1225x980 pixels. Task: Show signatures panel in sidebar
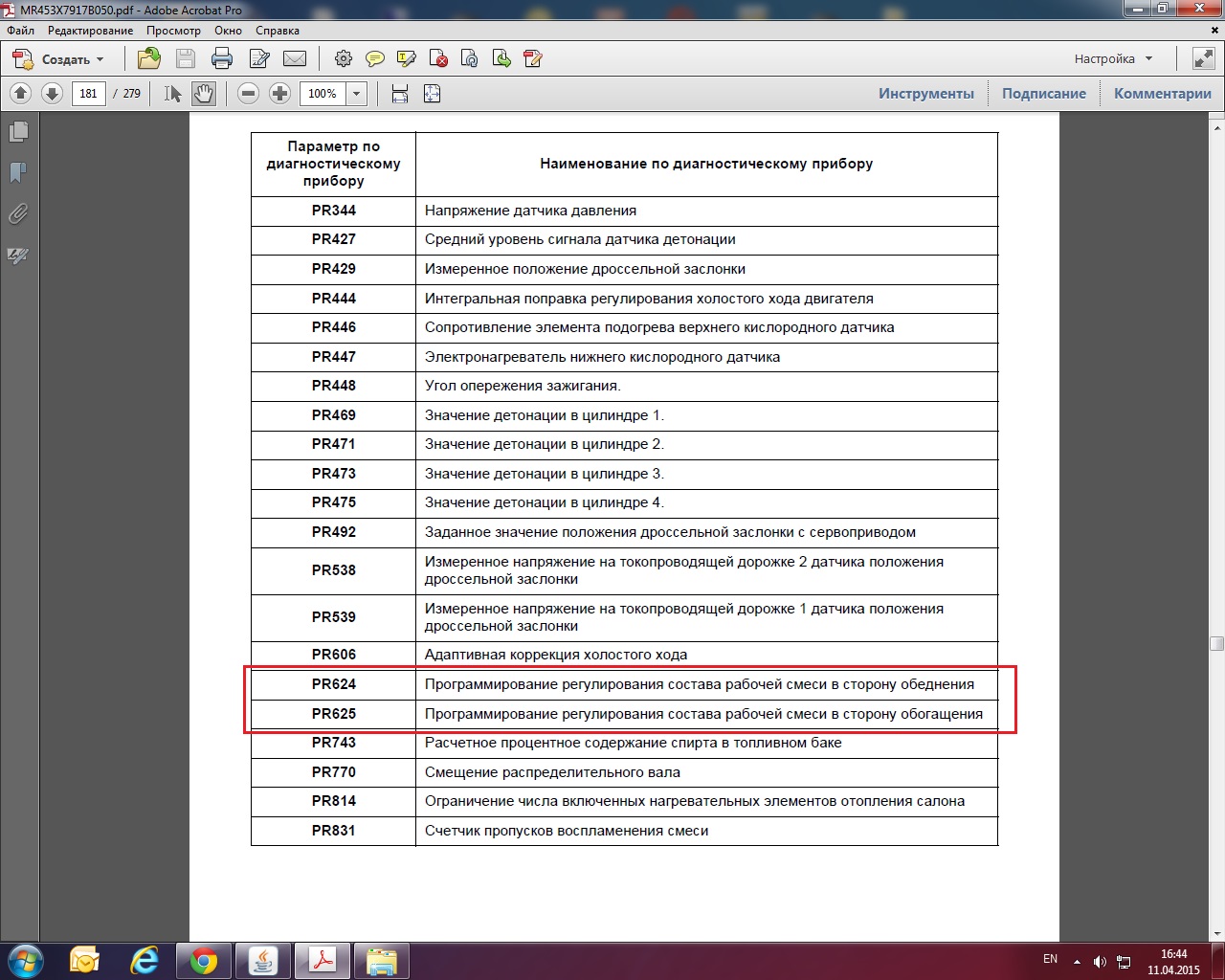[x=18, y=256]
